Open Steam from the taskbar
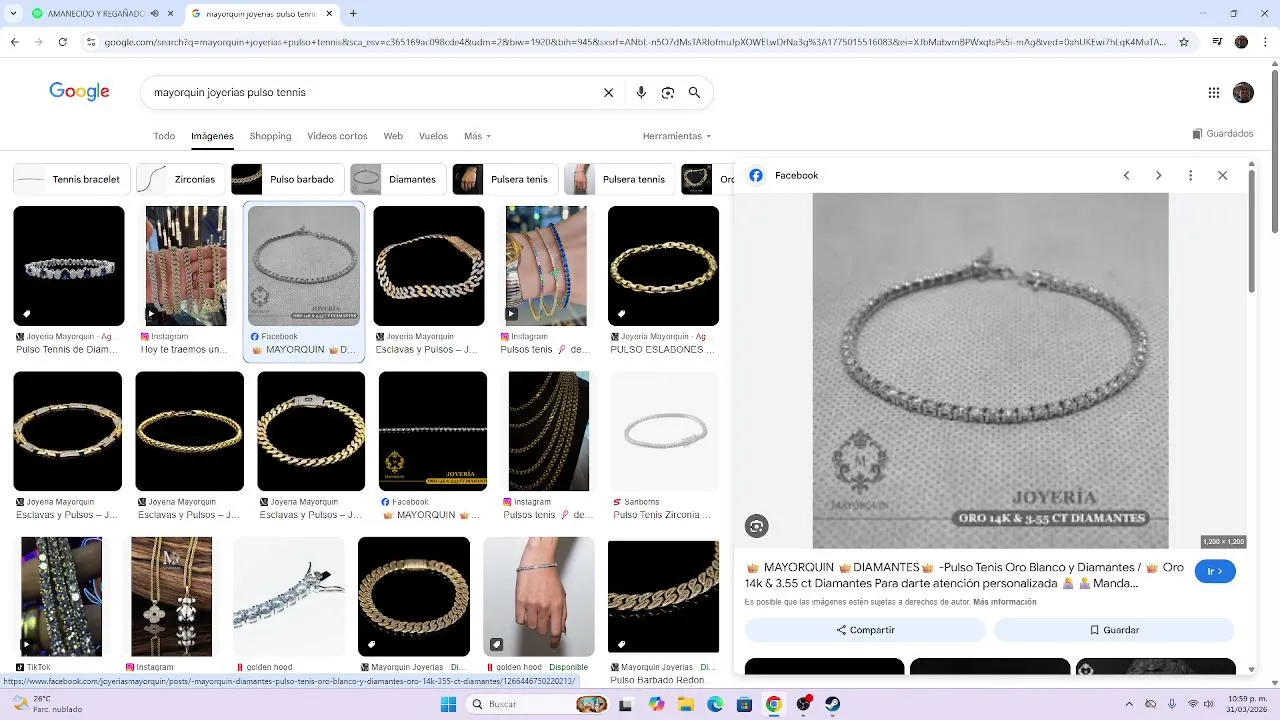The height and width of the screenshot is (720, 1280). pyautogui.click(x=832, y=704)
